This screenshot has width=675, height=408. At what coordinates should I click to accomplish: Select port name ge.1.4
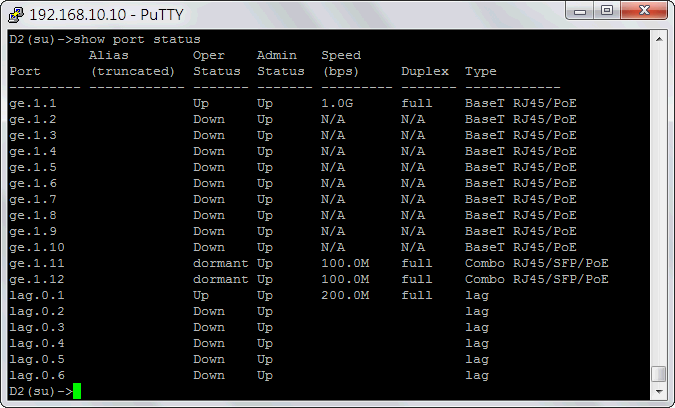point(33,151)
